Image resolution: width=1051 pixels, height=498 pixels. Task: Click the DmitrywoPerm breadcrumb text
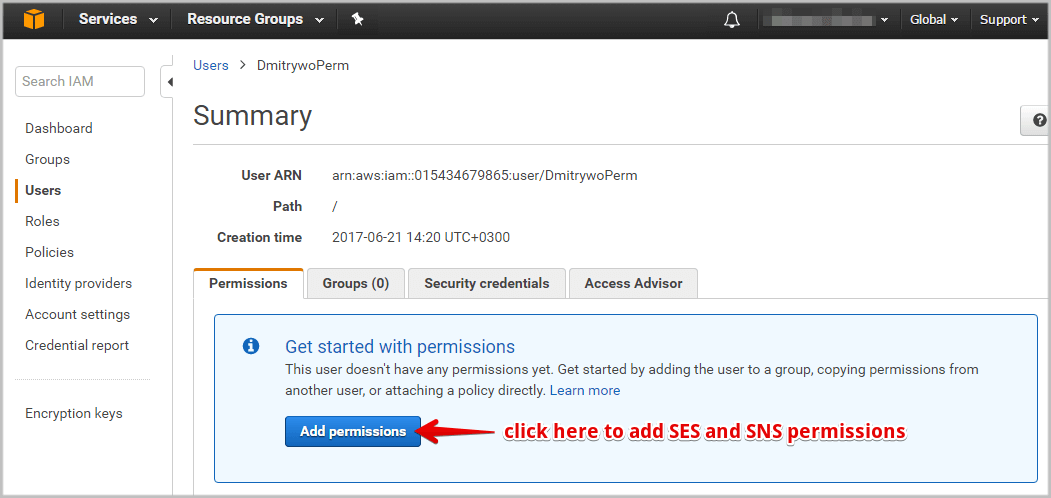point(303,66)
